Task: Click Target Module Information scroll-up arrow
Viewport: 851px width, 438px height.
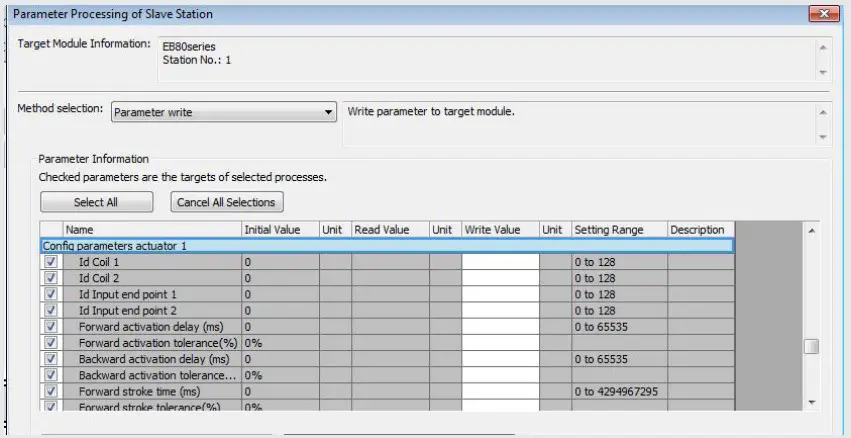Action: coord(823,47)
